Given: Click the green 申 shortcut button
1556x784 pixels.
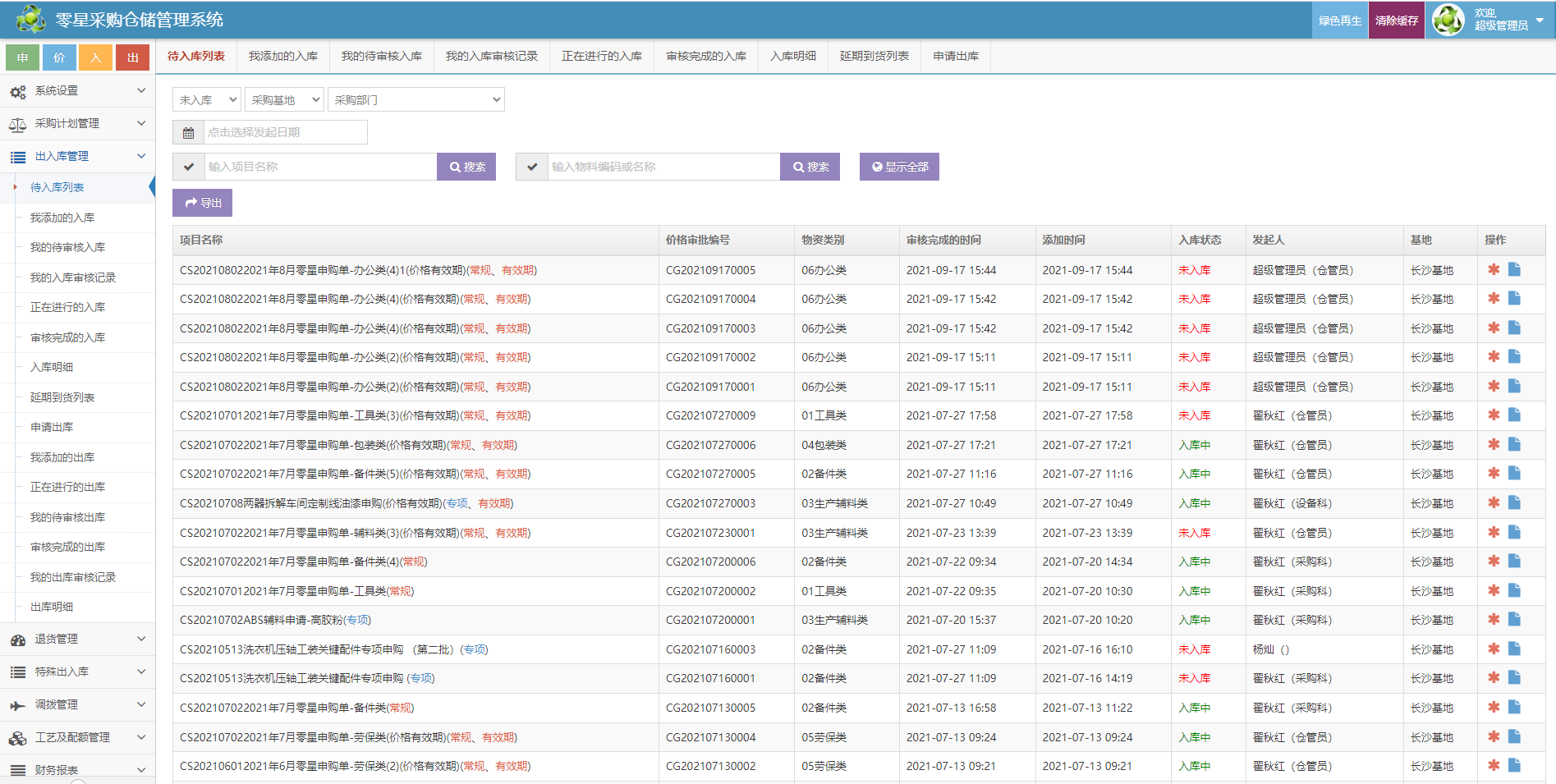Looking at the screenshot, I should (x=22, y=57).
